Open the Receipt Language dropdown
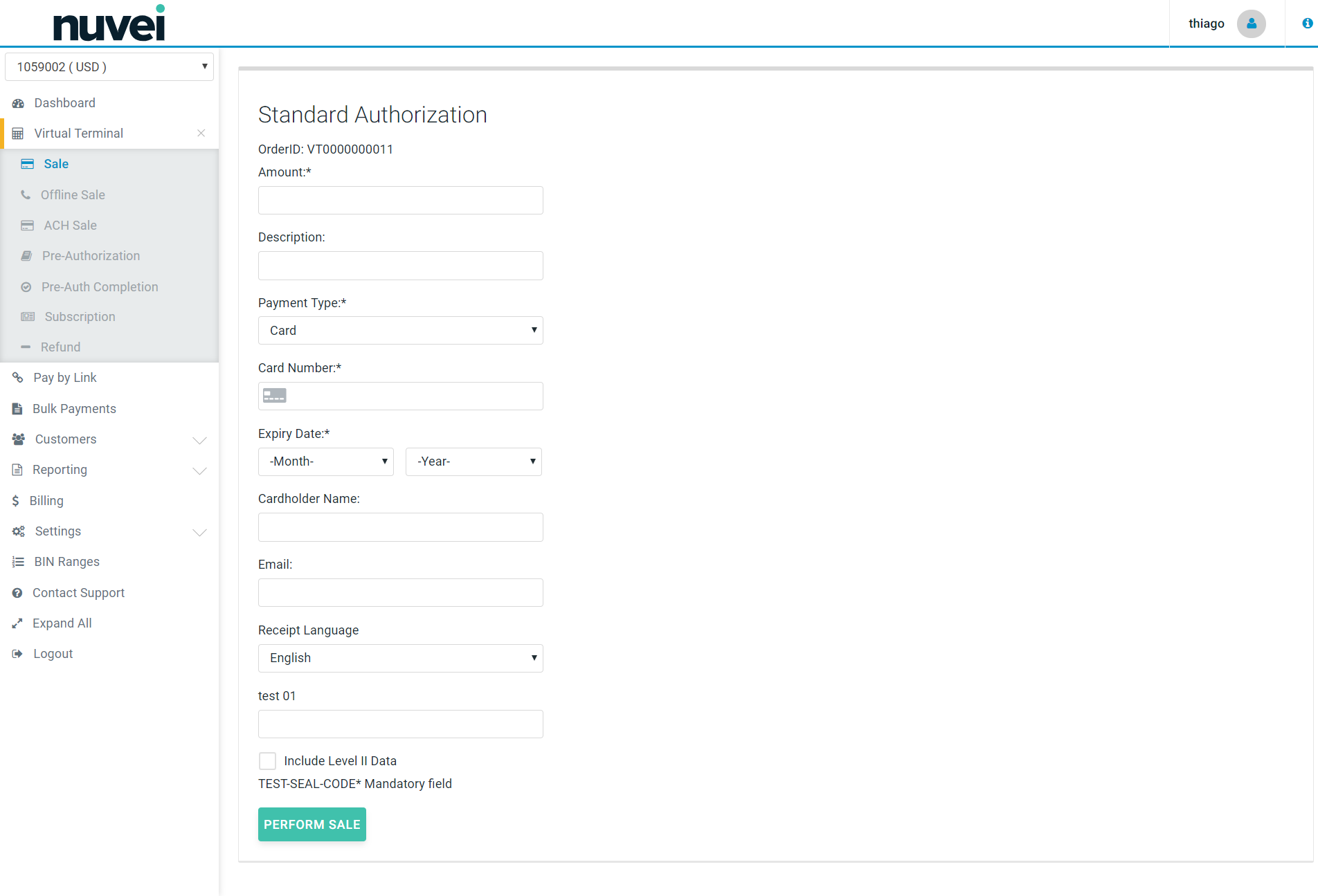 click(400, 658)
